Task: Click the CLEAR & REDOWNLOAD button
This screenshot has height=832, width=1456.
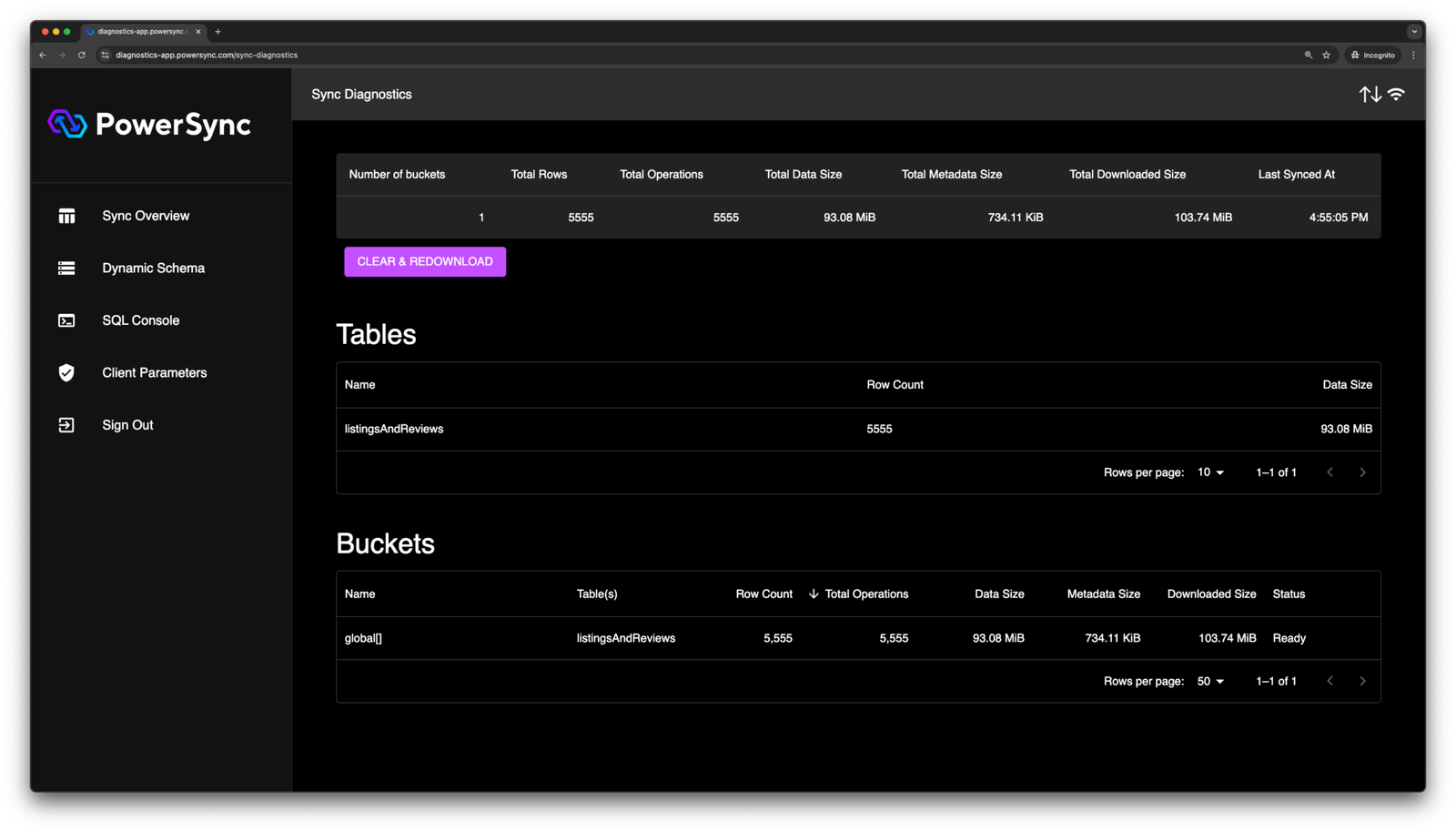Action: pos(425,261)
